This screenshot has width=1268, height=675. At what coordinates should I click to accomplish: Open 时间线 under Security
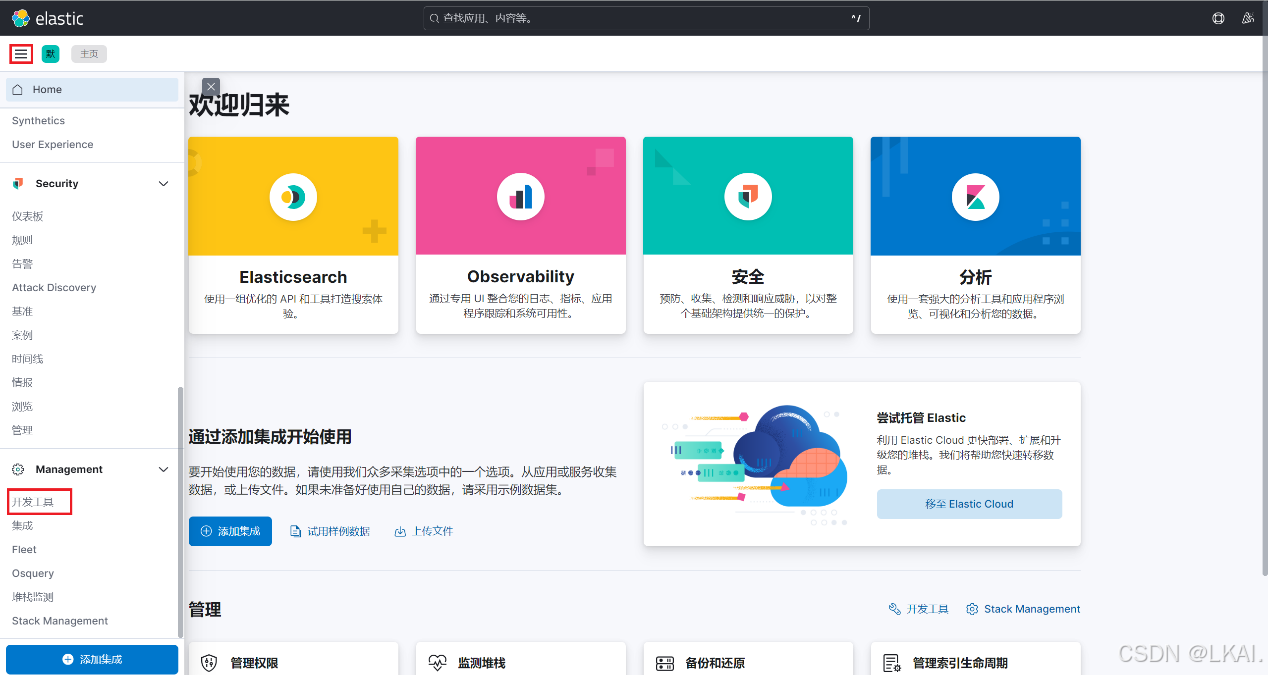point(27,359)
